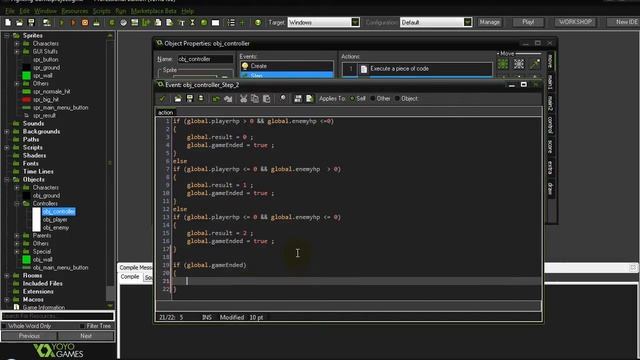Paste into the code using the clipboard icon
The image size is (640, 360).
[x=267, y=98]
